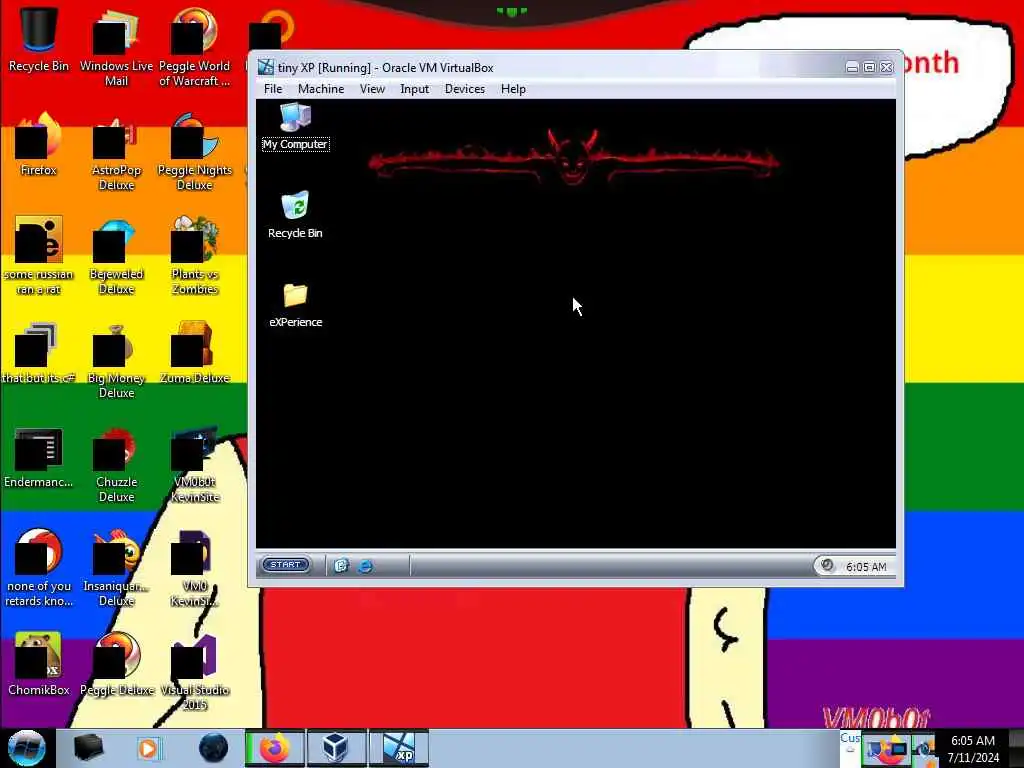
Task: Open the Windows Start orb
Action: tap(27, 748)
